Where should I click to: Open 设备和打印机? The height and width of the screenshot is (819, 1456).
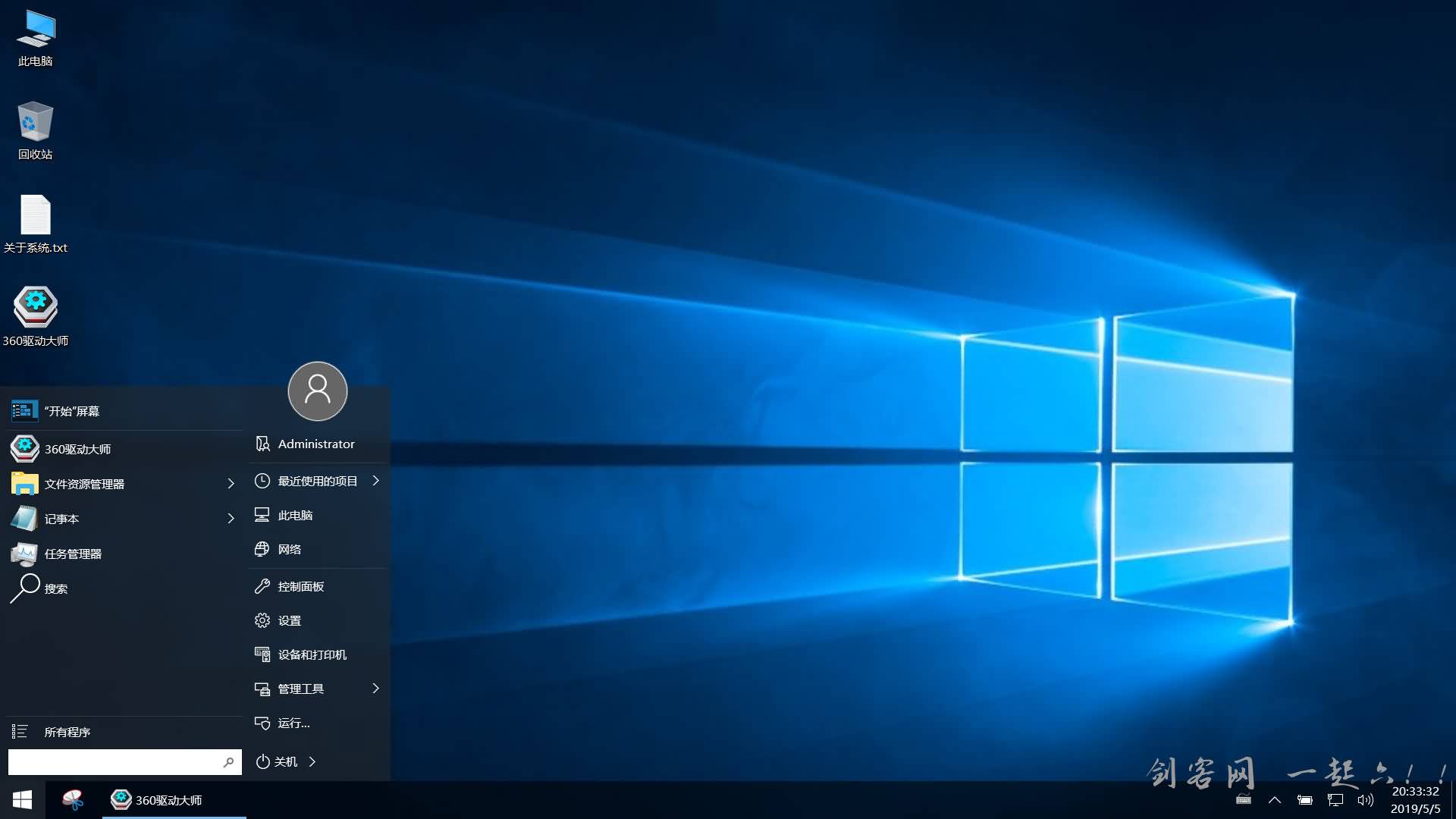(318, 654)
